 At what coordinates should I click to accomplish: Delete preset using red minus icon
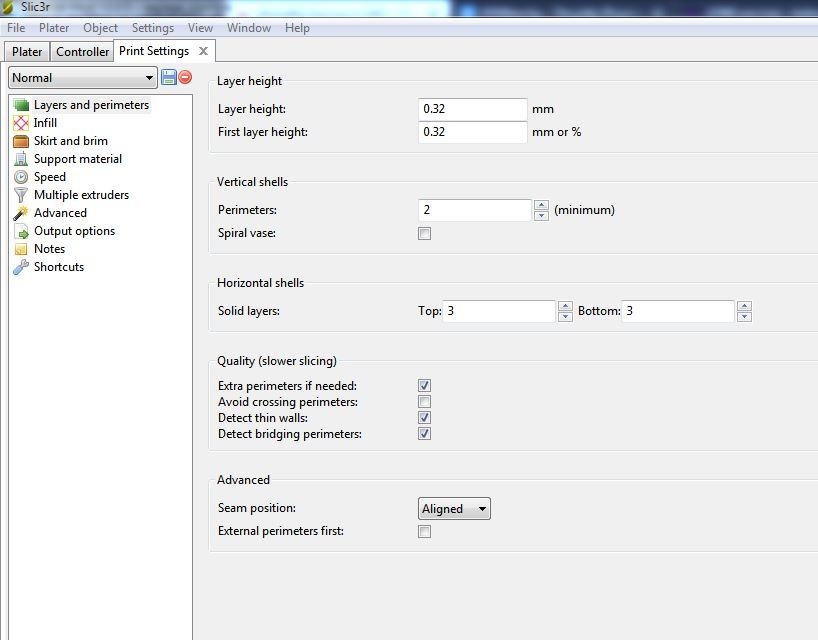coord(185,77)
